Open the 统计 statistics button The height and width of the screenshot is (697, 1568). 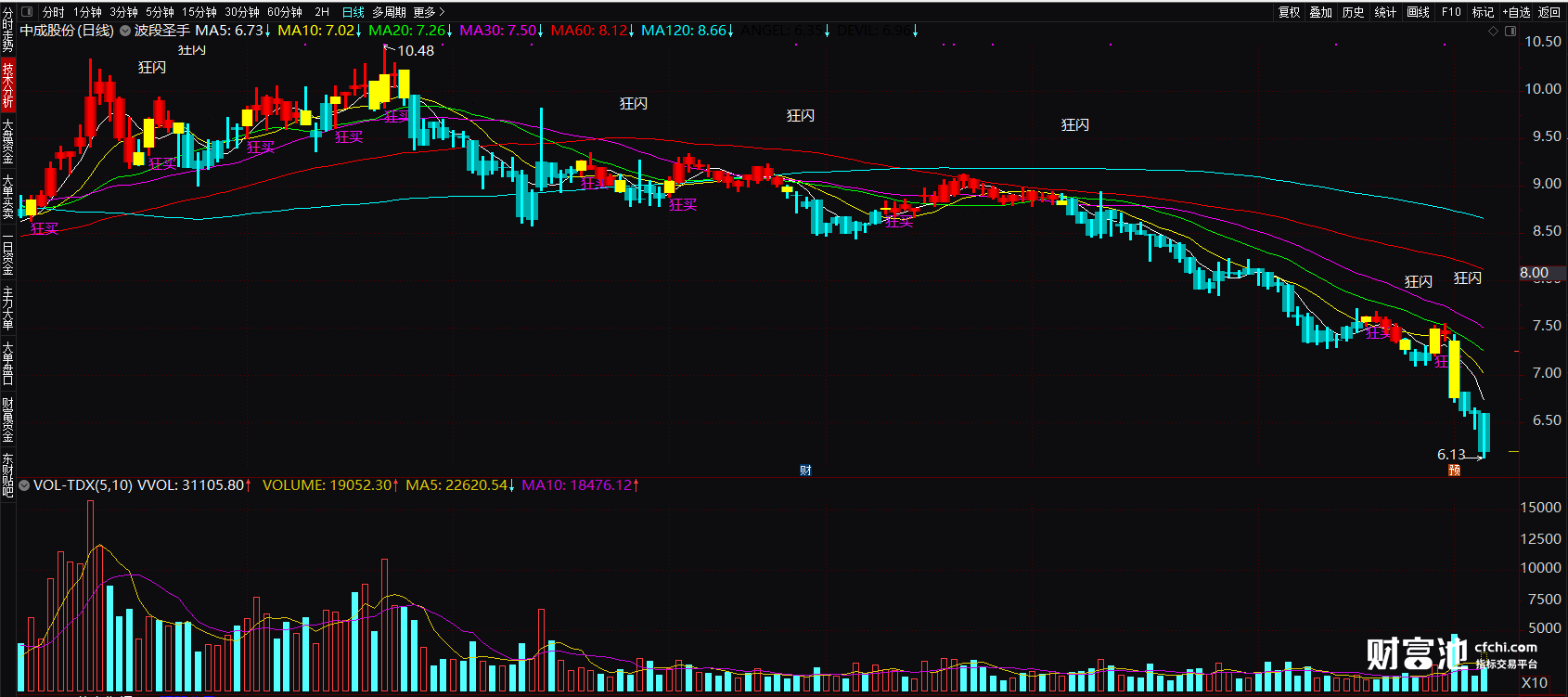[1385, 12]
